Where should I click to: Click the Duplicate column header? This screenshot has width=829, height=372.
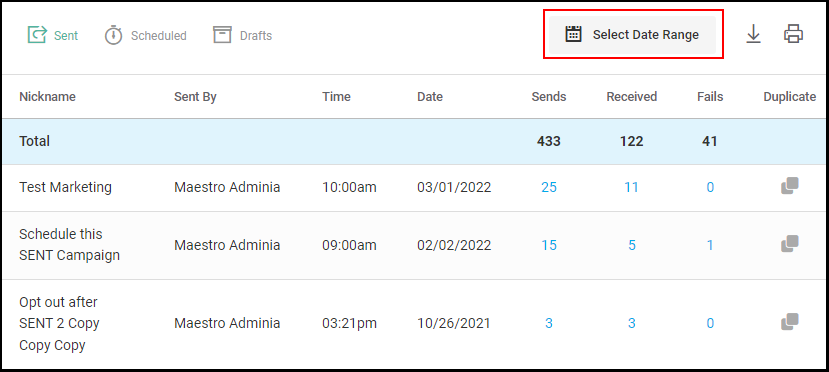pos(790,97)
